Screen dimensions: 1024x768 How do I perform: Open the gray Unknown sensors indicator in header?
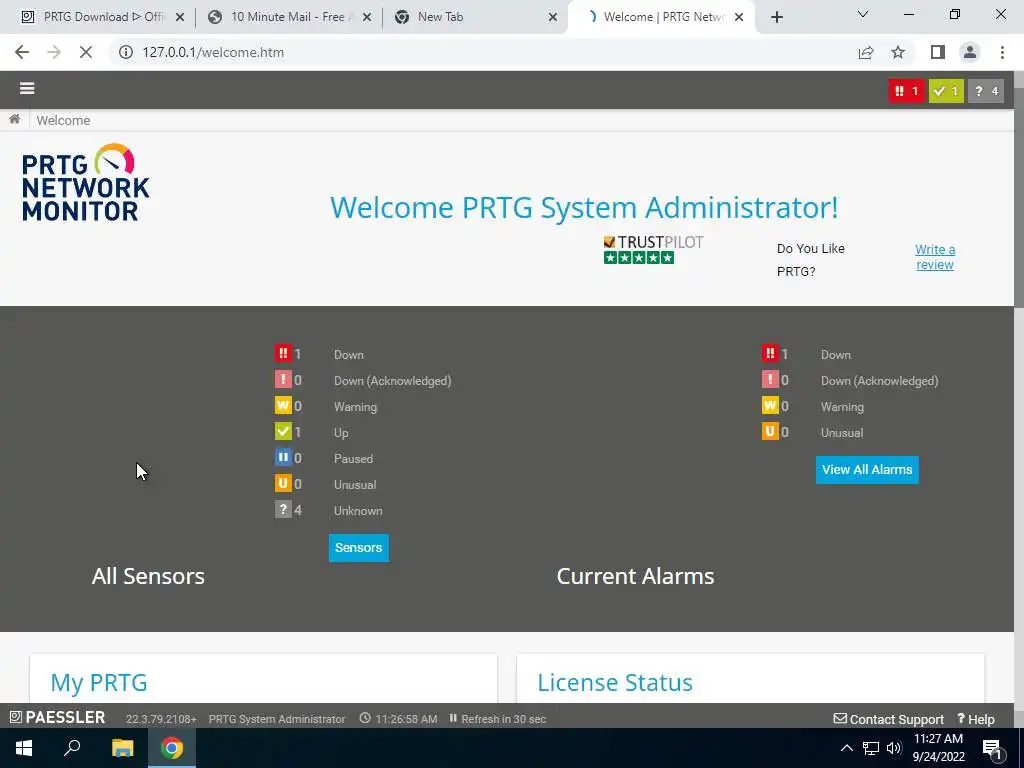[985, 91]
